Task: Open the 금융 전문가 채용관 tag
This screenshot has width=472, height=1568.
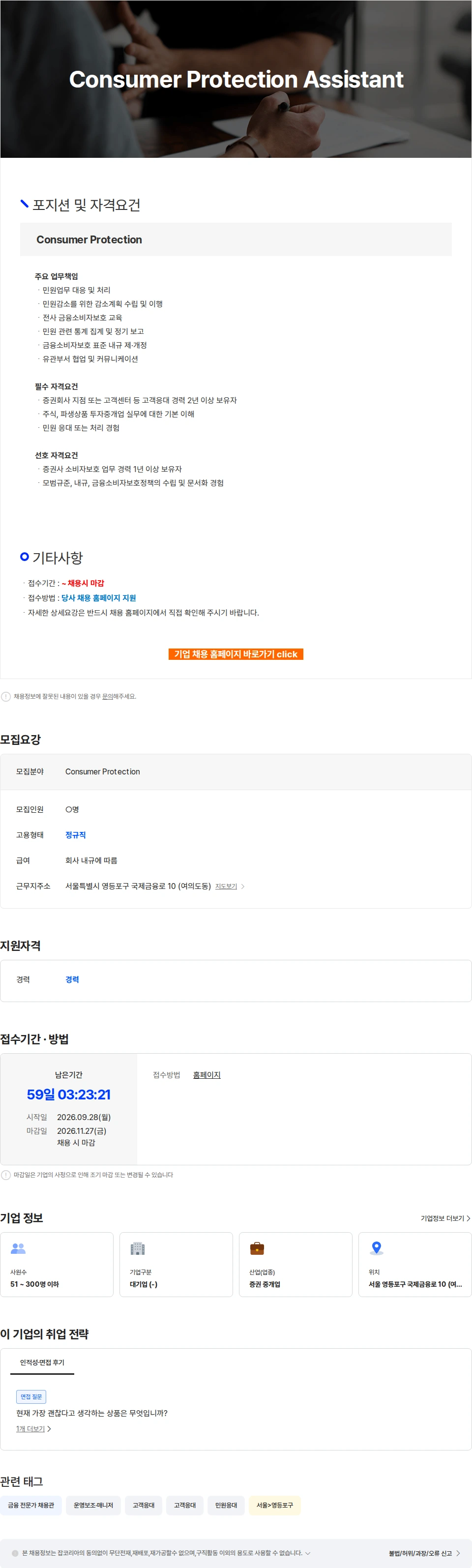Action: [31, 1505]
